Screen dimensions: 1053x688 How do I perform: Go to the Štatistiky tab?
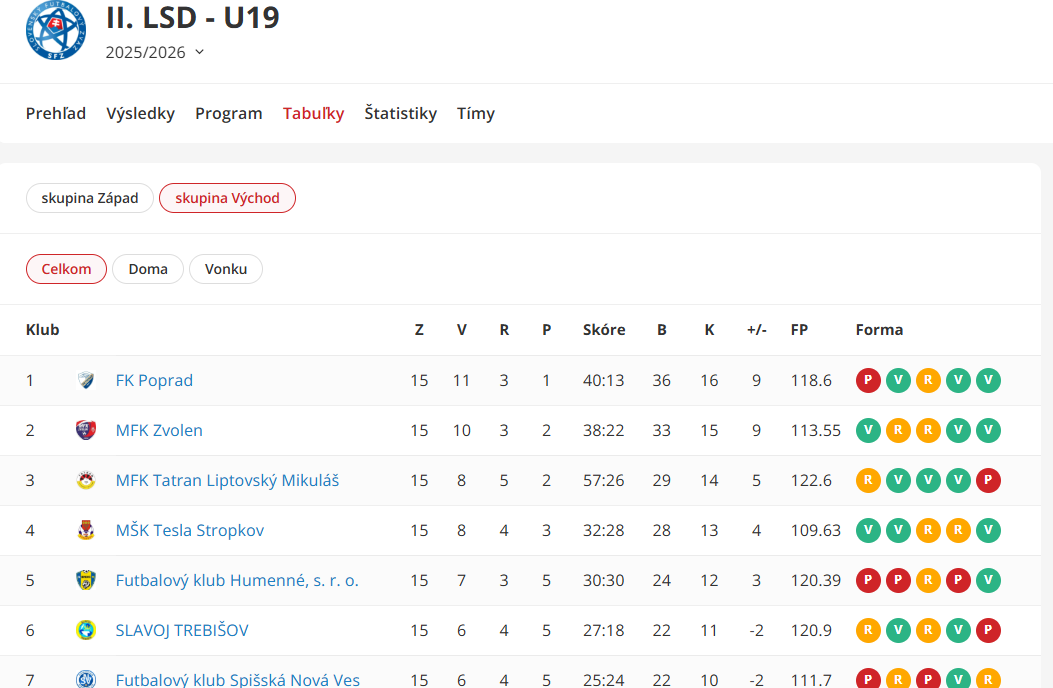[400, 113]
